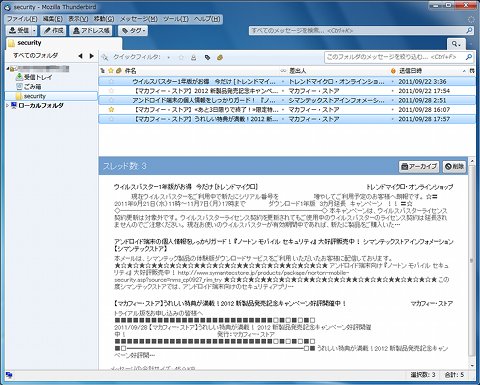This screenshot has height=385, width=480.
Task: Open the メッセージ(M) menu
Action: 139,19
